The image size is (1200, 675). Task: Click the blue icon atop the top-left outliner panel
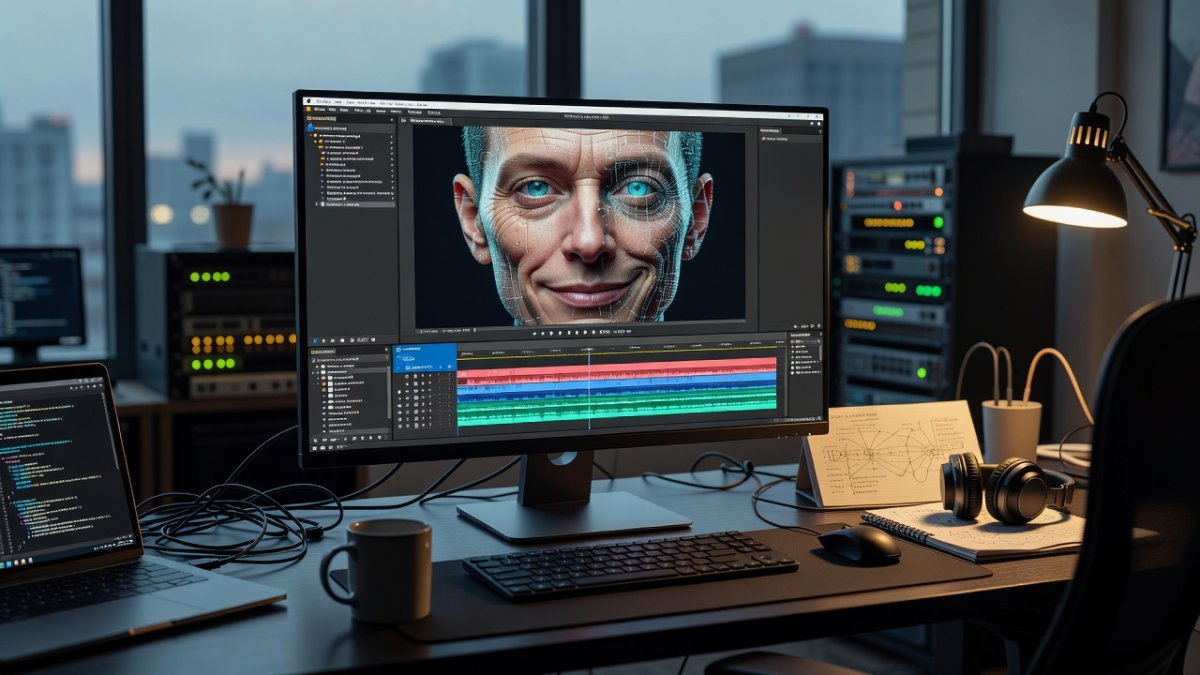(x=310, y=127)
